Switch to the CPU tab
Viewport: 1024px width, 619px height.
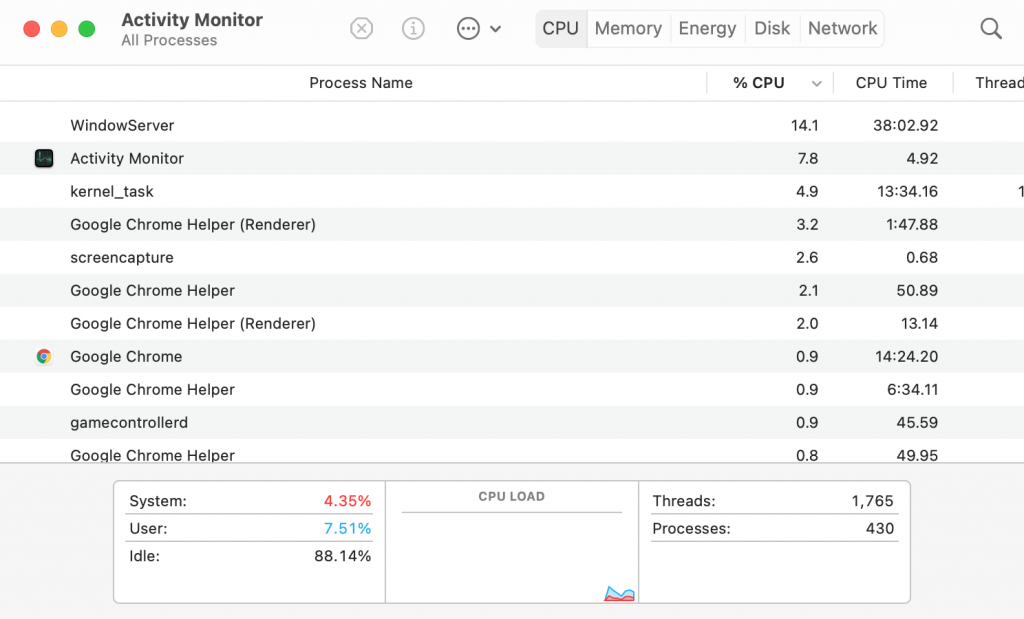[561, 28]
